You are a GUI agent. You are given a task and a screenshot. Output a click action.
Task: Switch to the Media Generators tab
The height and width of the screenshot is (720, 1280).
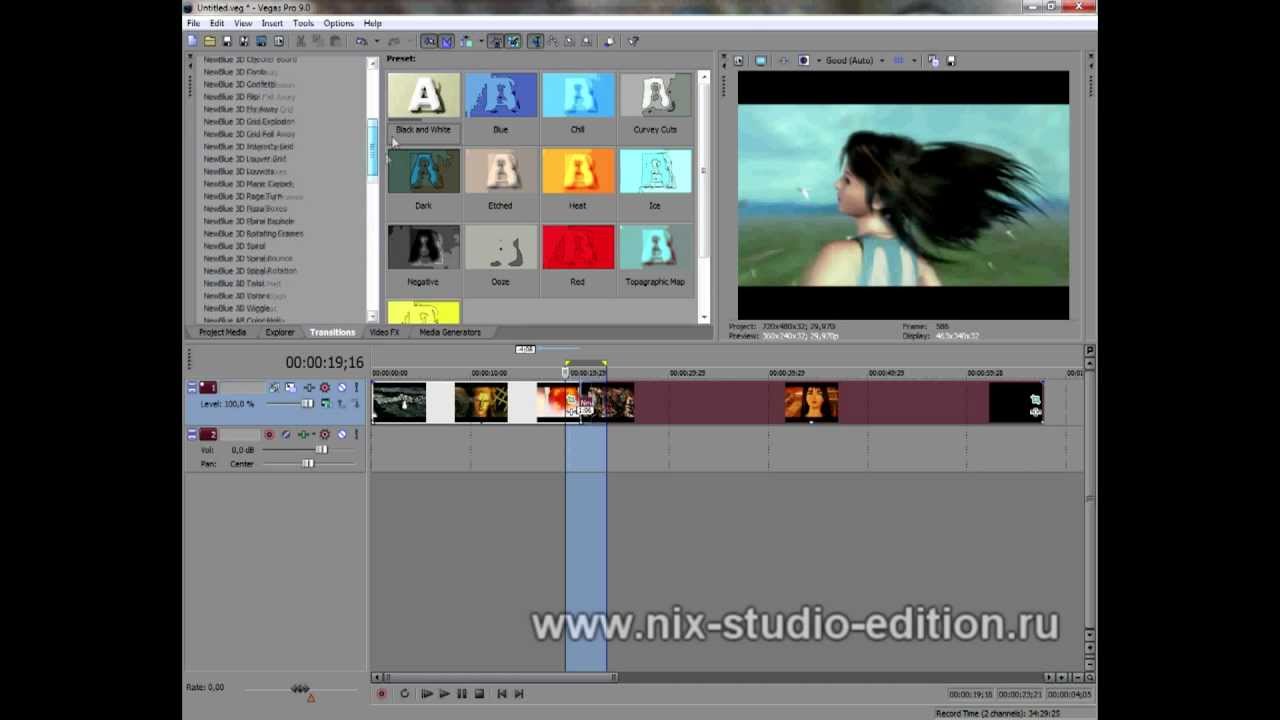(450, 332)
